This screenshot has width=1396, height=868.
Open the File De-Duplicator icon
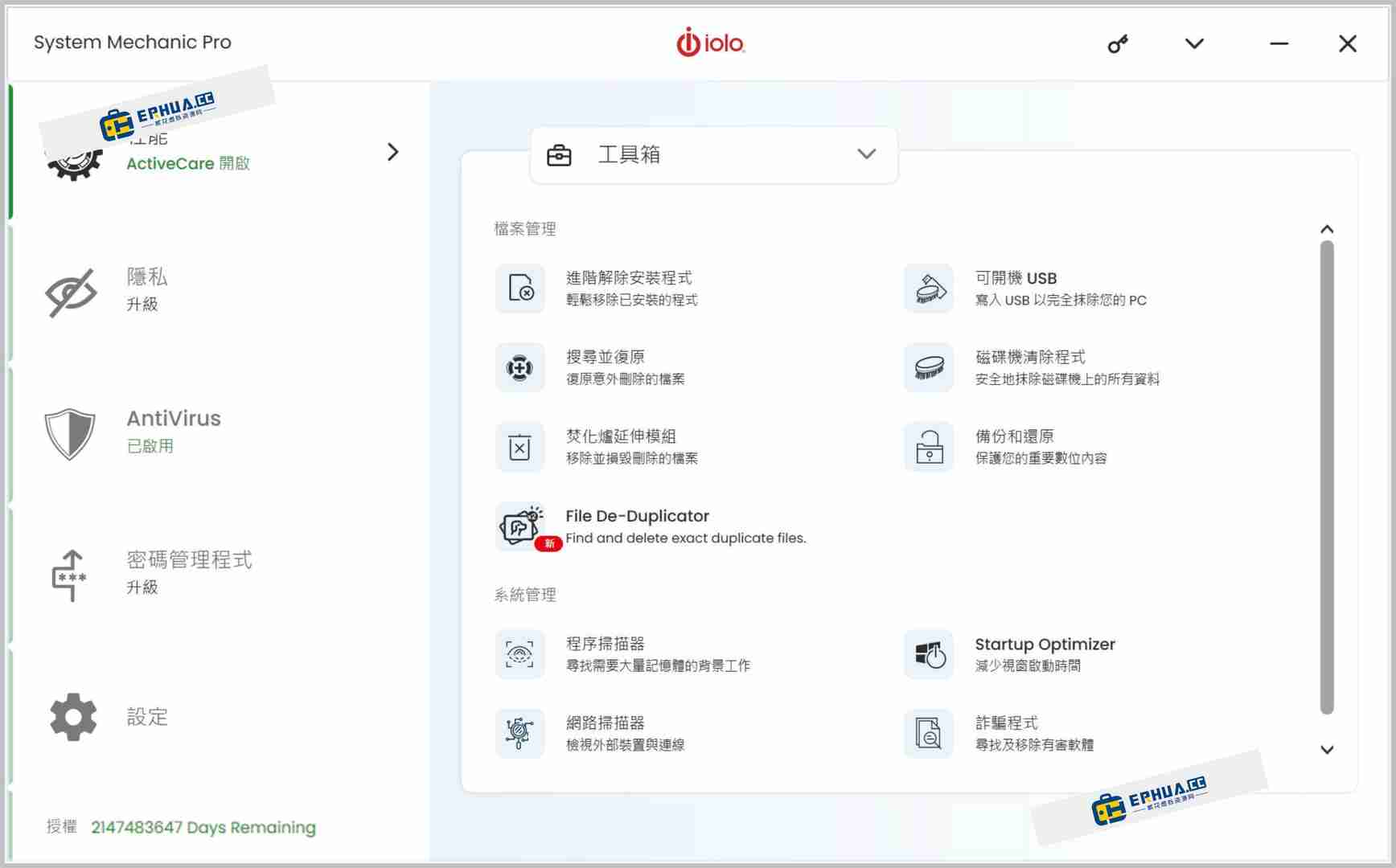[520, 526]
